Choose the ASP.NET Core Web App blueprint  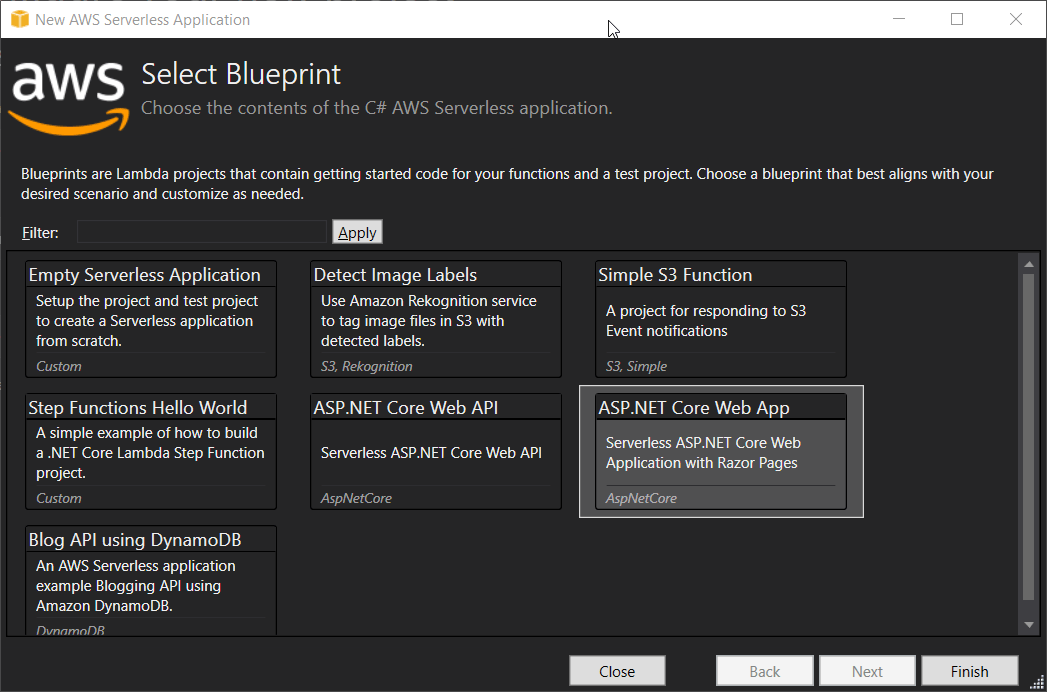(x=720, y=450)
